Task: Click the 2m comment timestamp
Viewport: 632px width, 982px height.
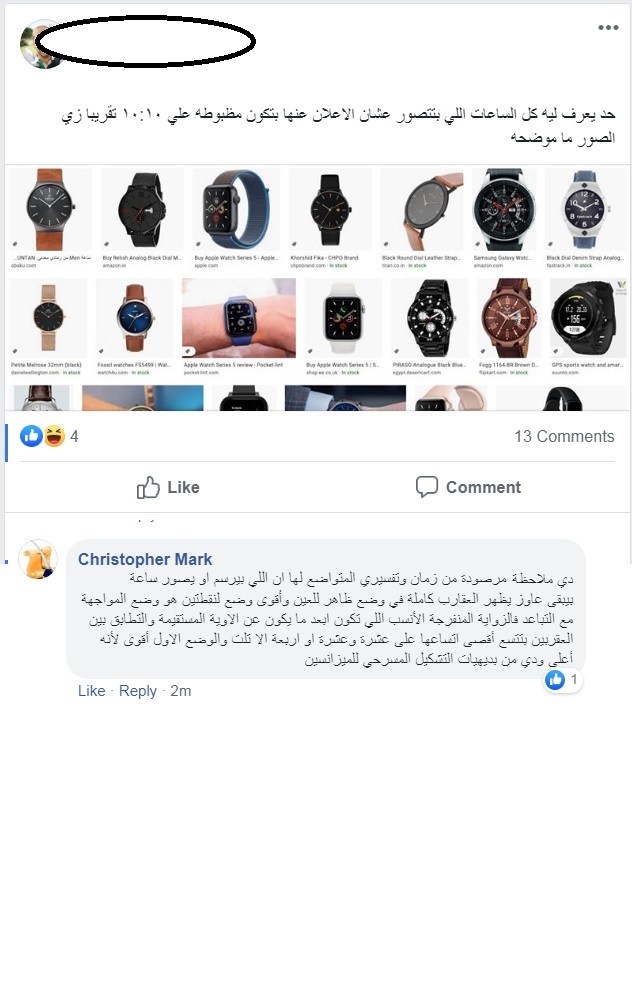Action: tap(180, 691)
